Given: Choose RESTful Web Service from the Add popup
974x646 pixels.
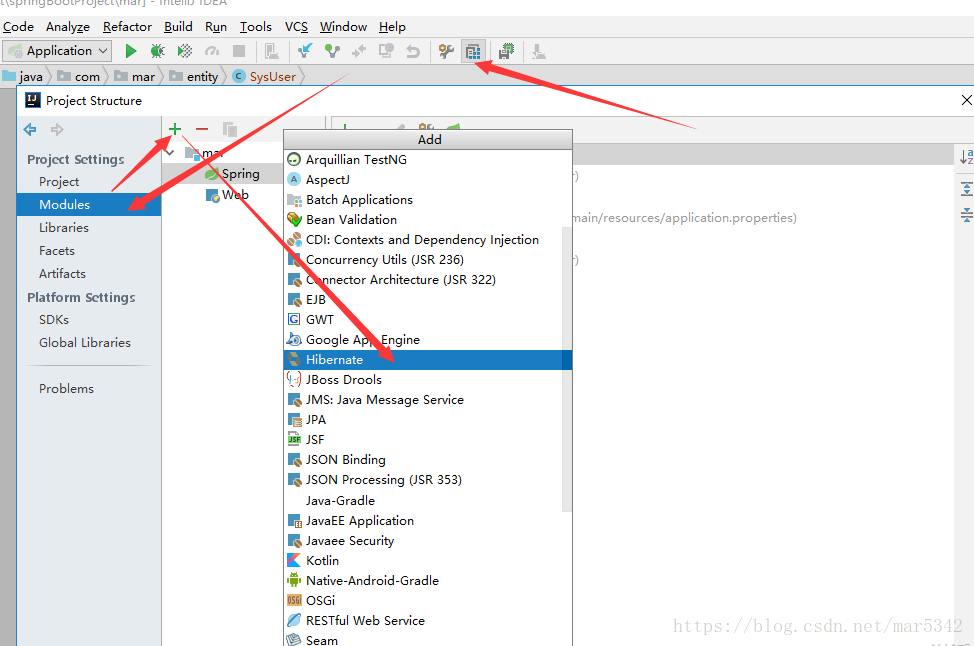Looking at the screenshot, I should [x=427, y=621].
